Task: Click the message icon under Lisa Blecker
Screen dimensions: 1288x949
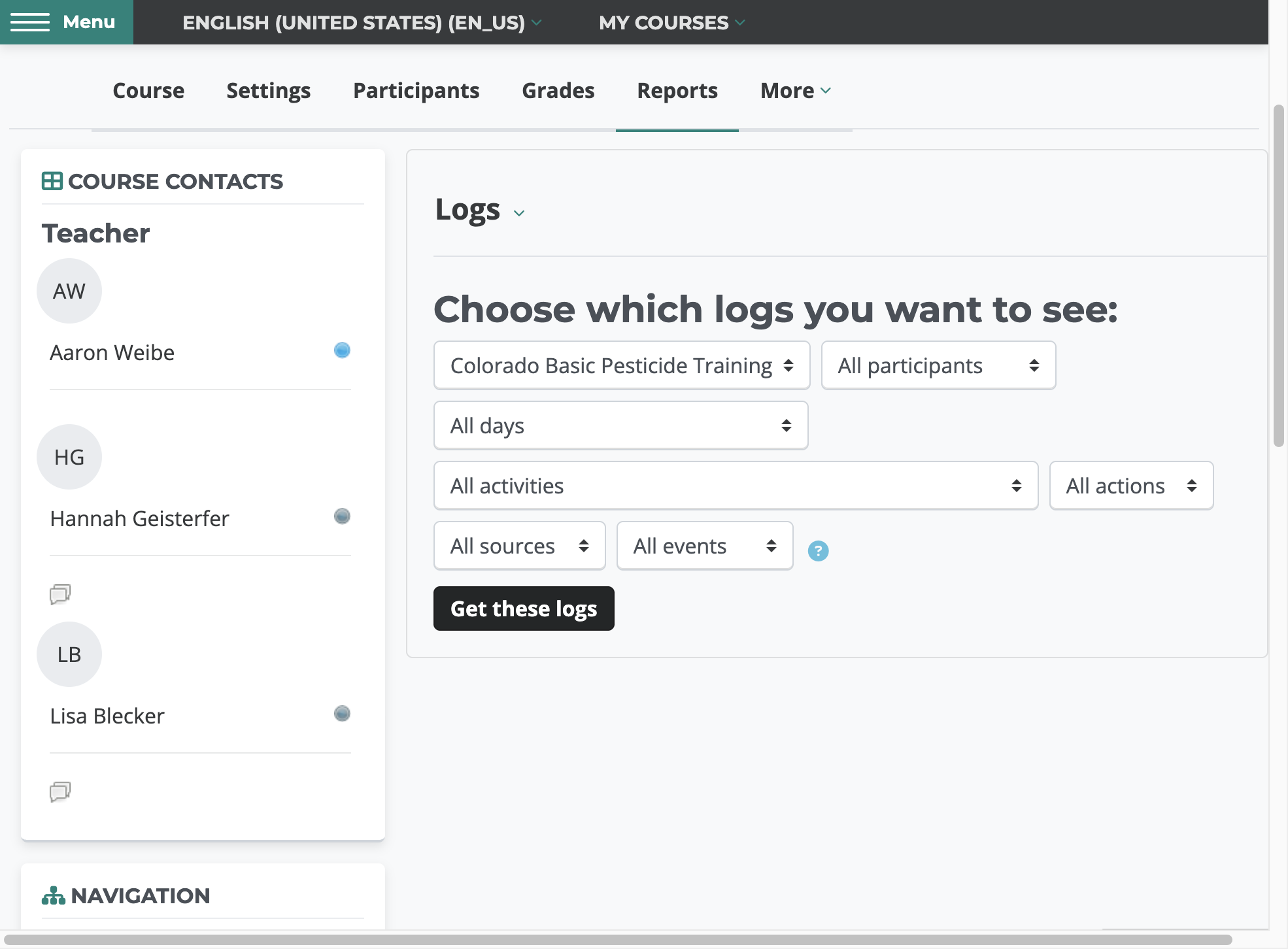Action: pyautogui.click(x=60, y=791)
